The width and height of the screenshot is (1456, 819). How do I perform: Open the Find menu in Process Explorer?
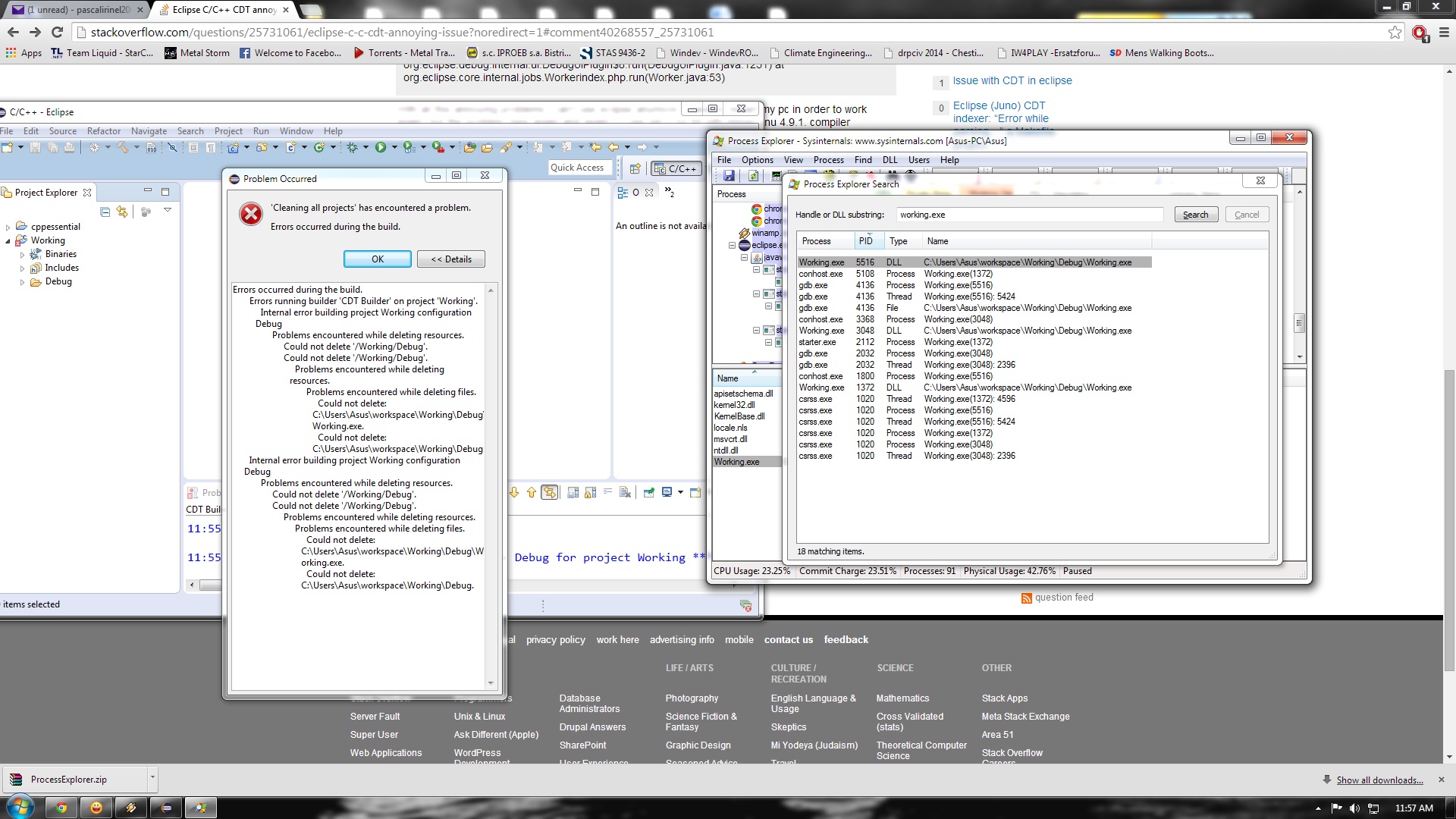[x=863, y=160]
